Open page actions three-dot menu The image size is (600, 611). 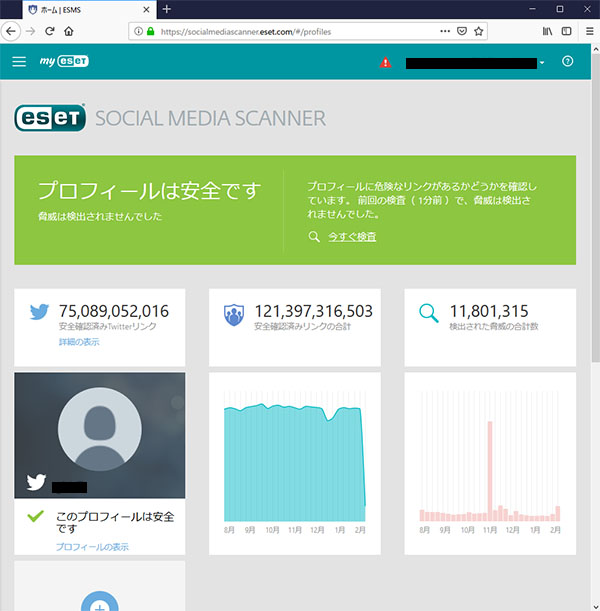tap(445, 31)
